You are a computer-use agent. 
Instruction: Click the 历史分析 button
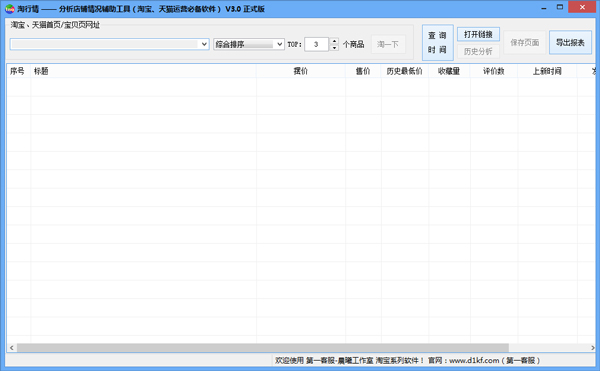point(478,51)
